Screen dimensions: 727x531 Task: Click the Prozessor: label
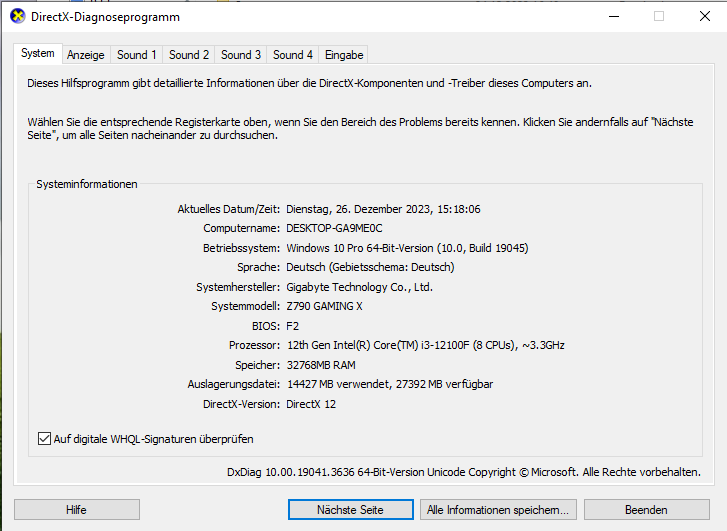tap(254, 345)
